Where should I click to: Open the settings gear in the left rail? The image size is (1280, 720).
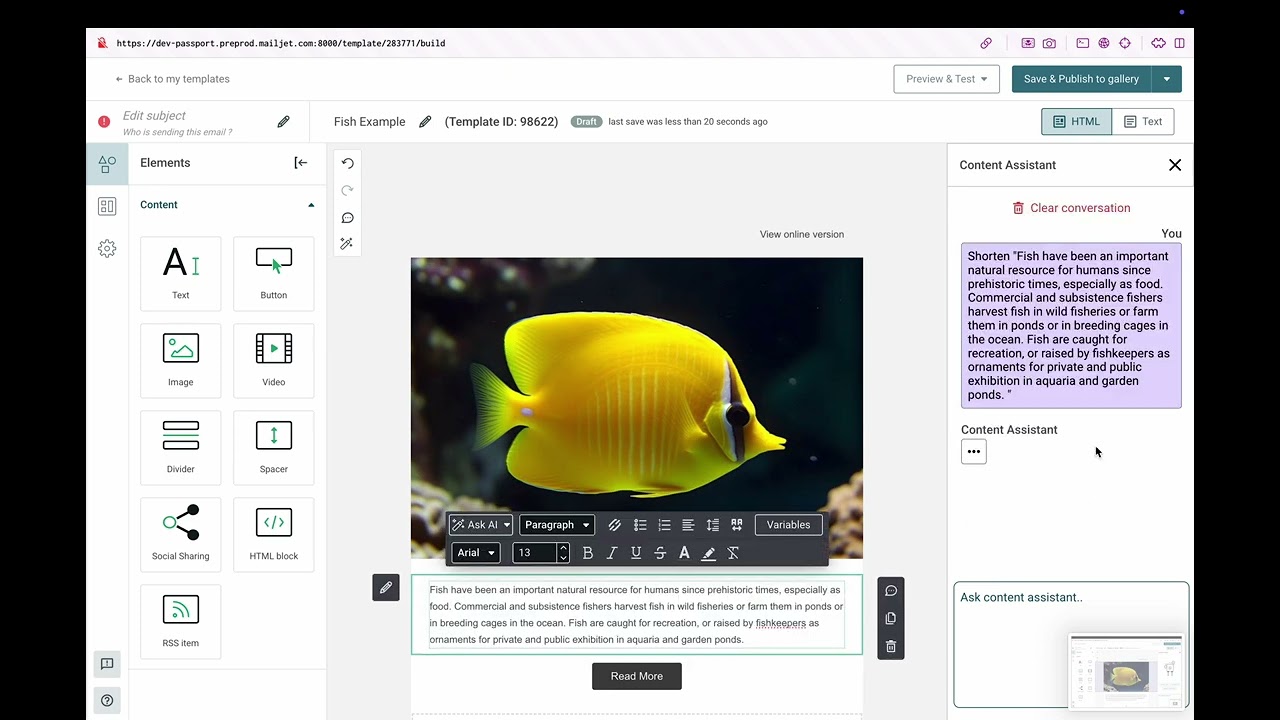click(107, 248)
